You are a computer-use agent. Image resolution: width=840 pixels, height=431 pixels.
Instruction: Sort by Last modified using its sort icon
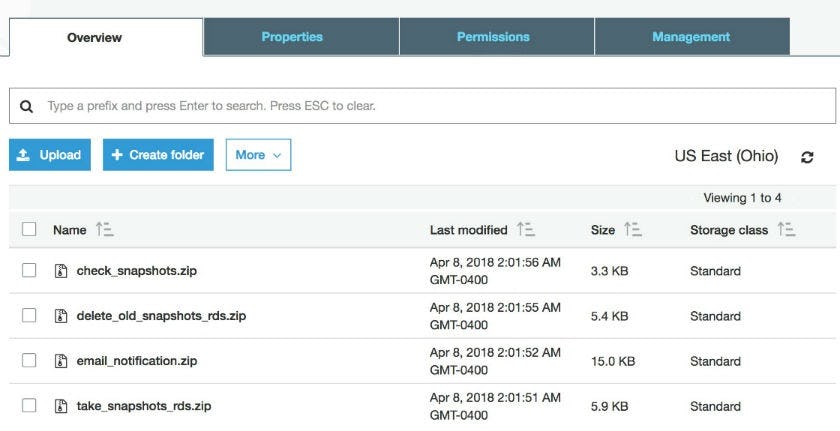point(526,230)
